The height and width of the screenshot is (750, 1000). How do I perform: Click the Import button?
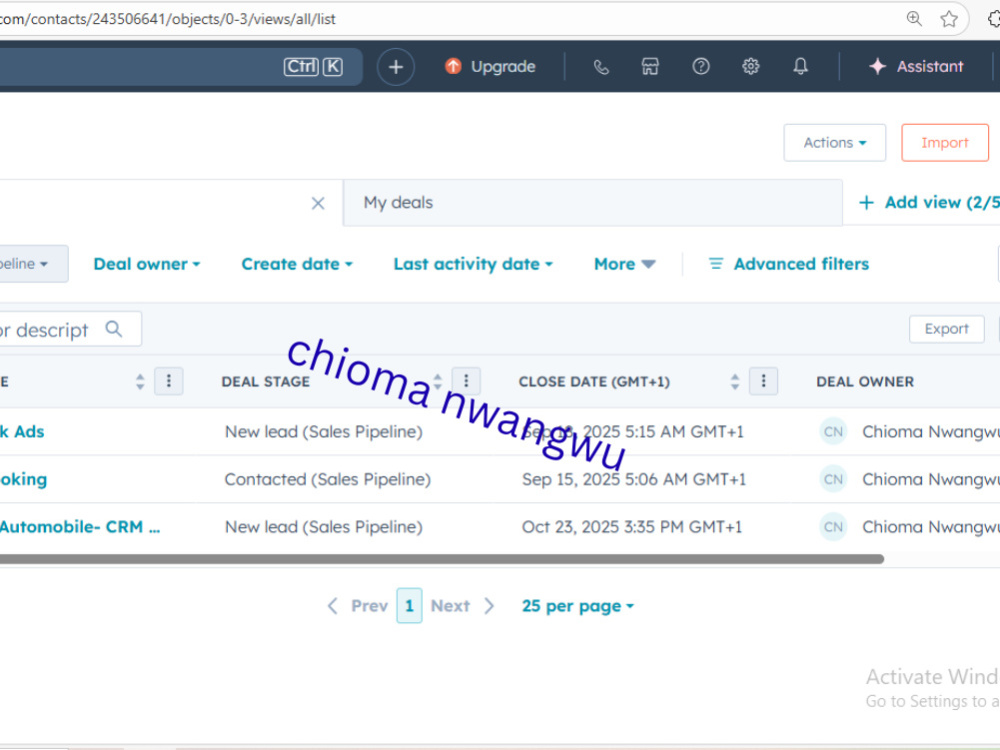click(x=945, y=143)
